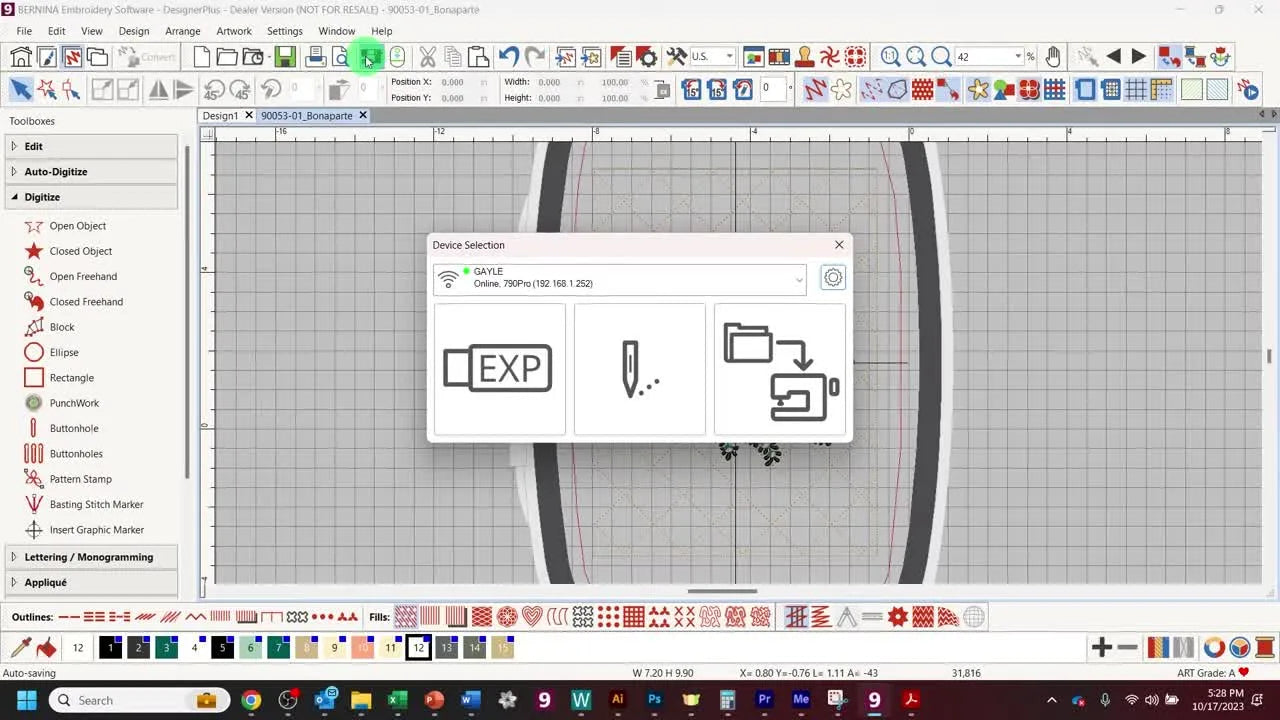This screenshot has height=720, width=1280.
Task: Close the 90053-01_Bonaparte tab
Action: 363,115
